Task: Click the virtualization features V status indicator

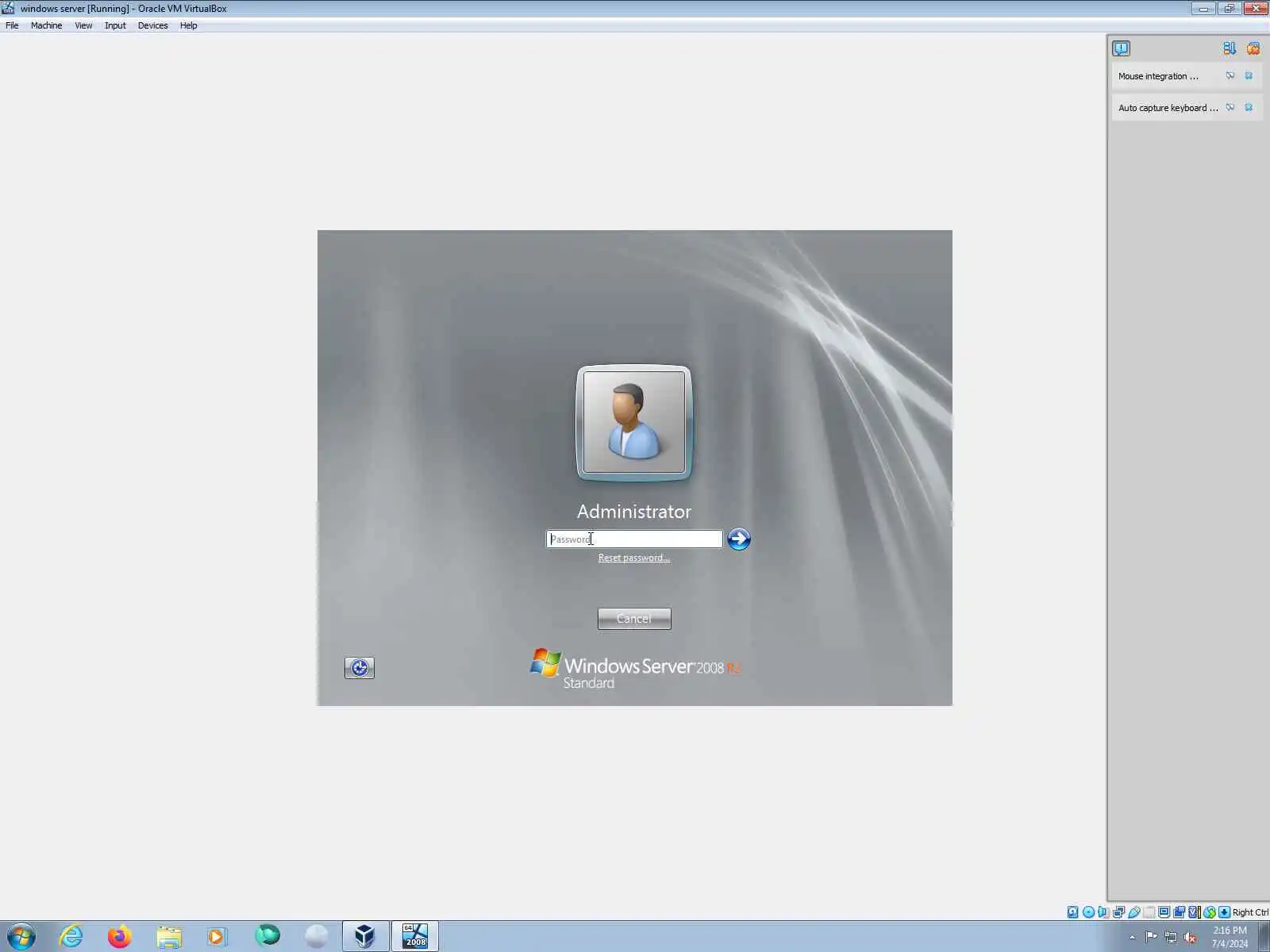Action: tap(1194, 912)
